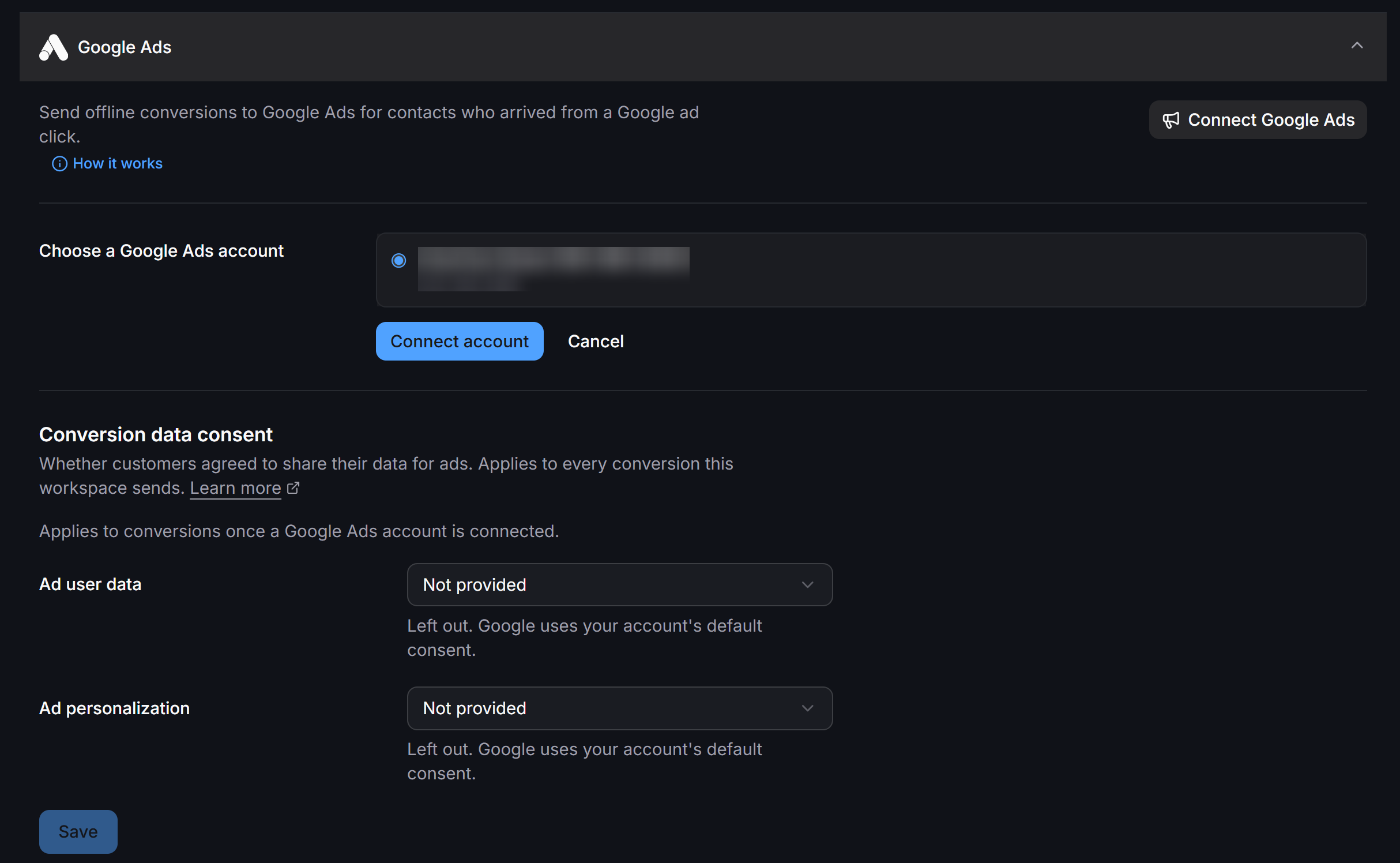1400x863 pixels.
Task: Click the Ad personalization label
Action: pyautogui.click(x=114, y=708)
